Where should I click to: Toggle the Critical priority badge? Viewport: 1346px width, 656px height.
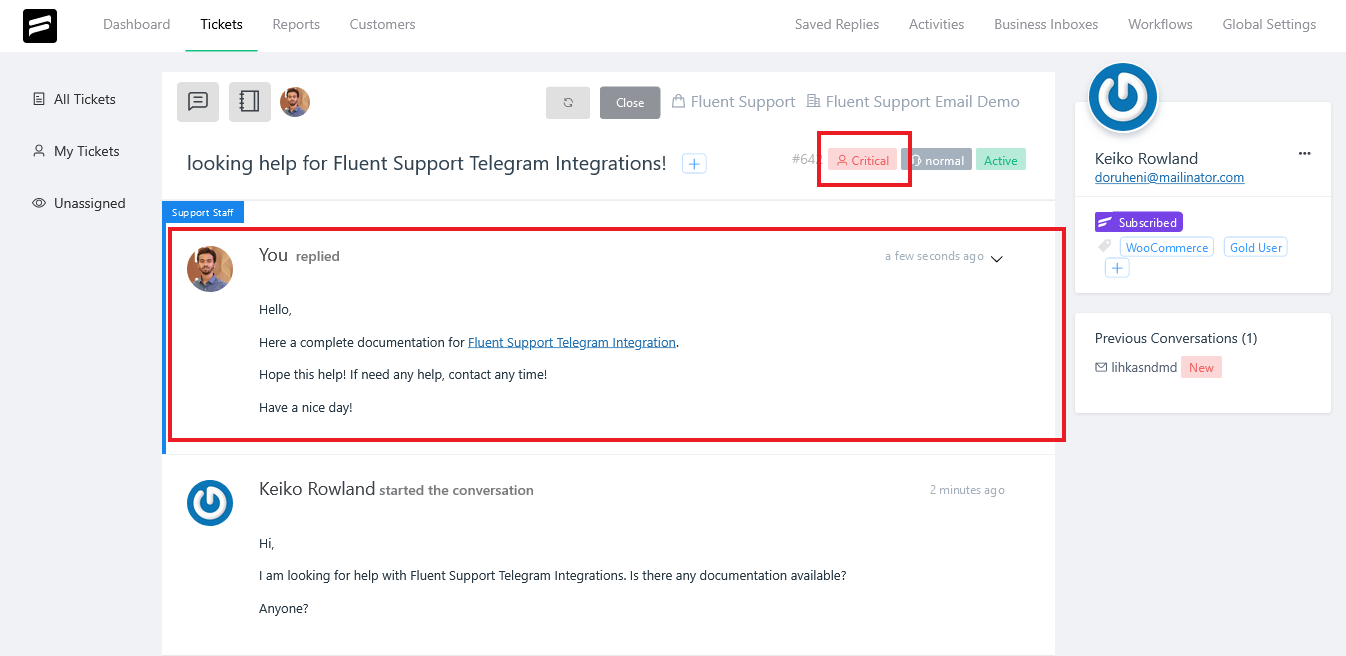point(863,159)
